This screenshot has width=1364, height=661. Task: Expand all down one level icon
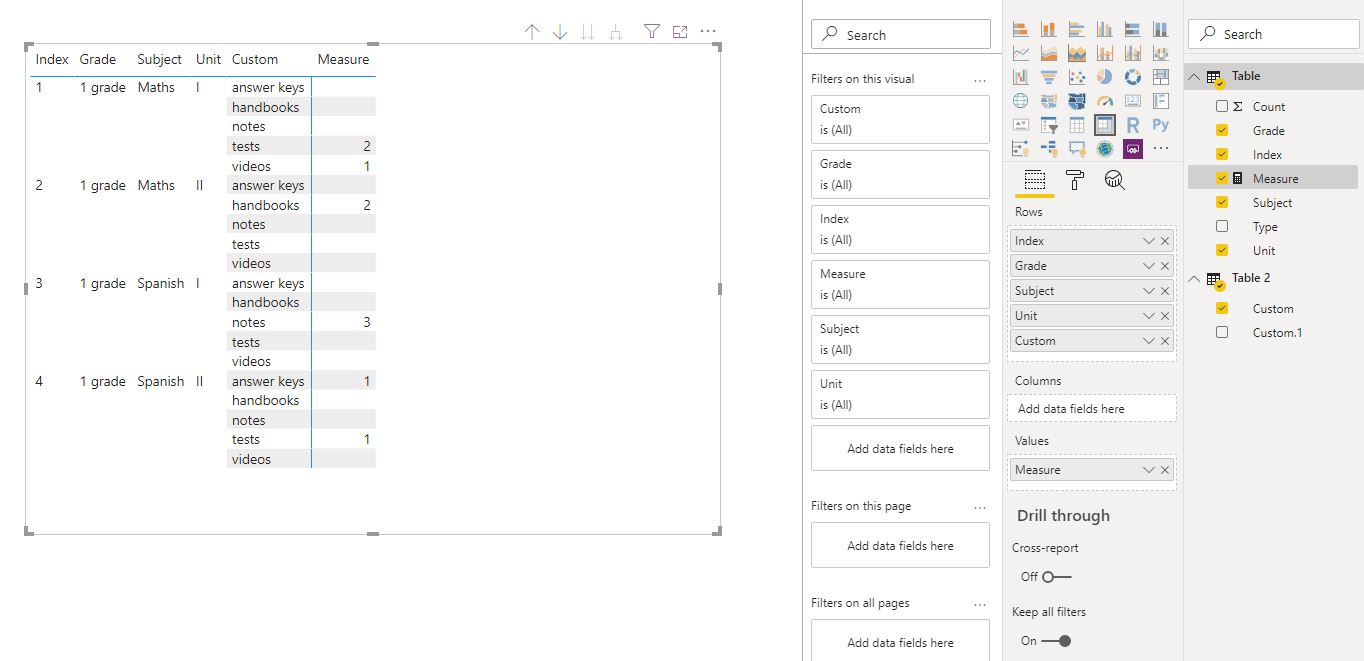616,32
